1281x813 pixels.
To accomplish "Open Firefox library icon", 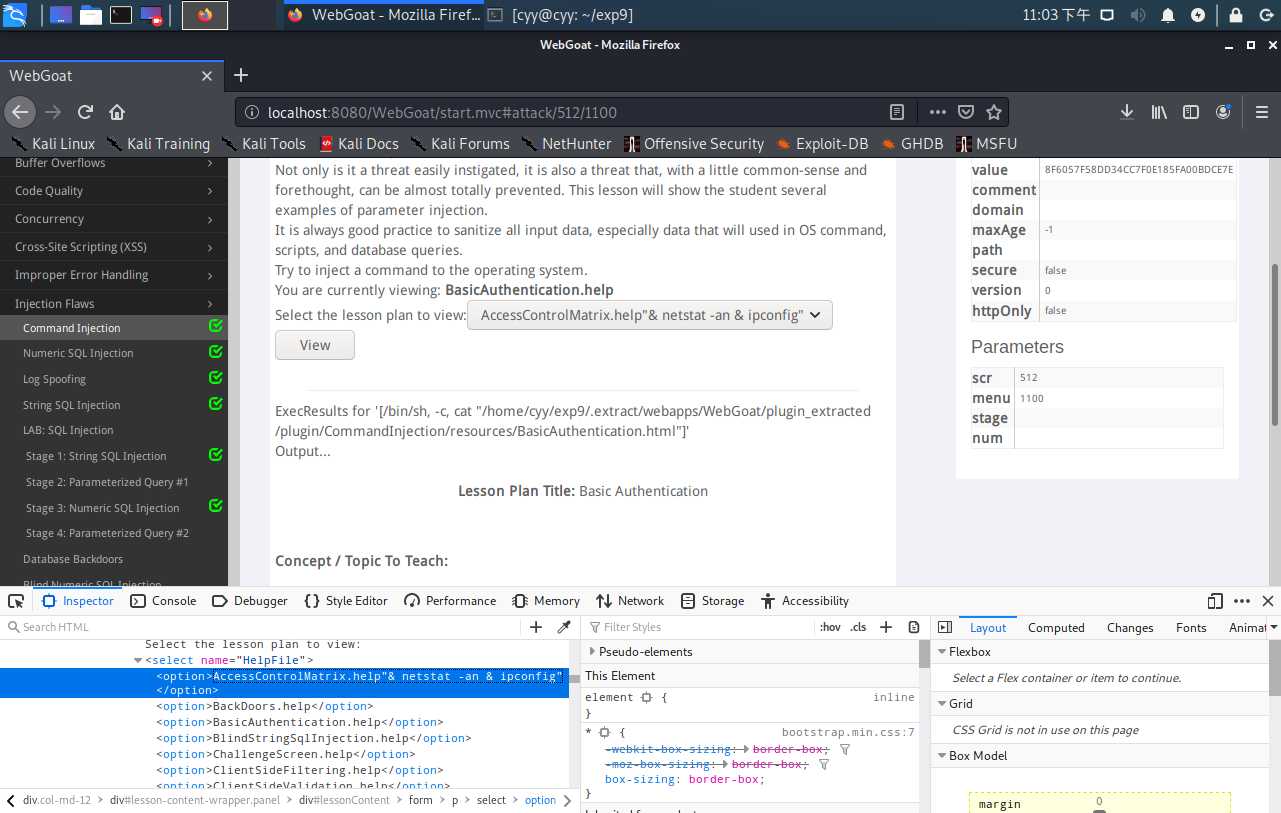I will point(1159,112).
